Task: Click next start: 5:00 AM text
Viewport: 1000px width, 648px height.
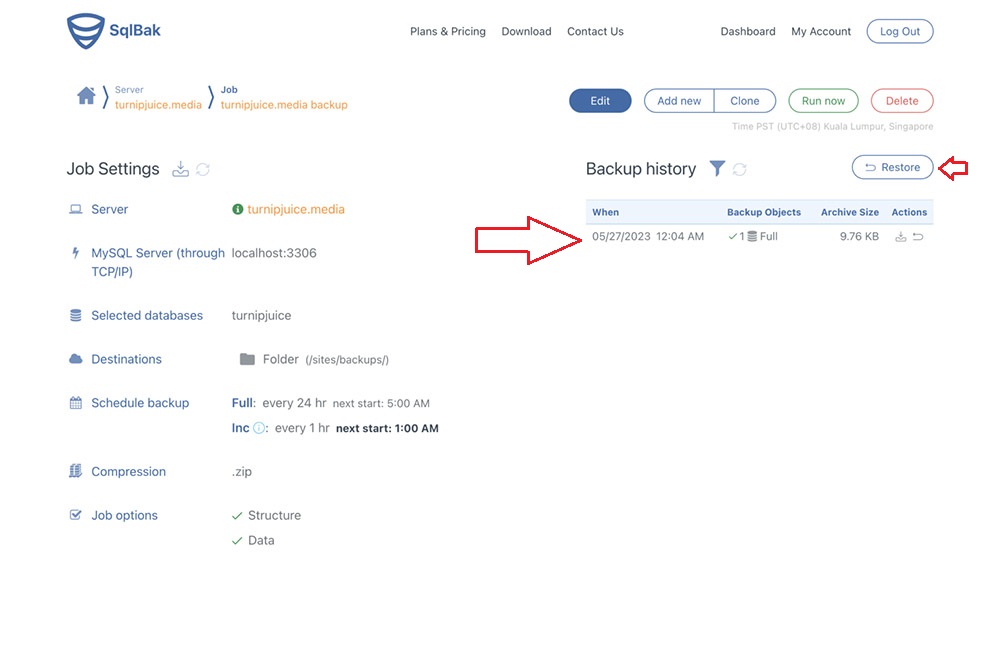Action: pos(381,404)
